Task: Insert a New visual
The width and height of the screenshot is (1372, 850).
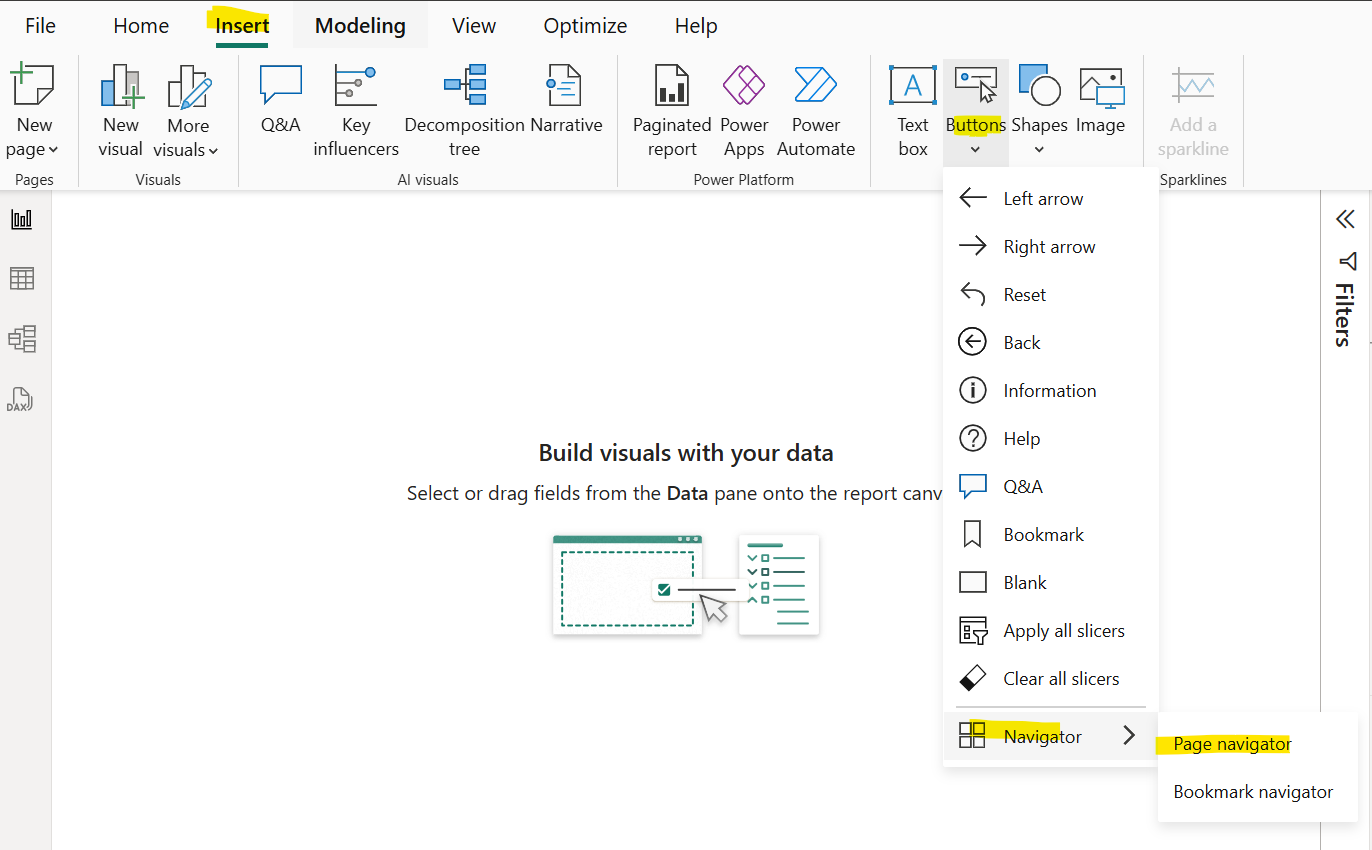Action: point(120,111)
